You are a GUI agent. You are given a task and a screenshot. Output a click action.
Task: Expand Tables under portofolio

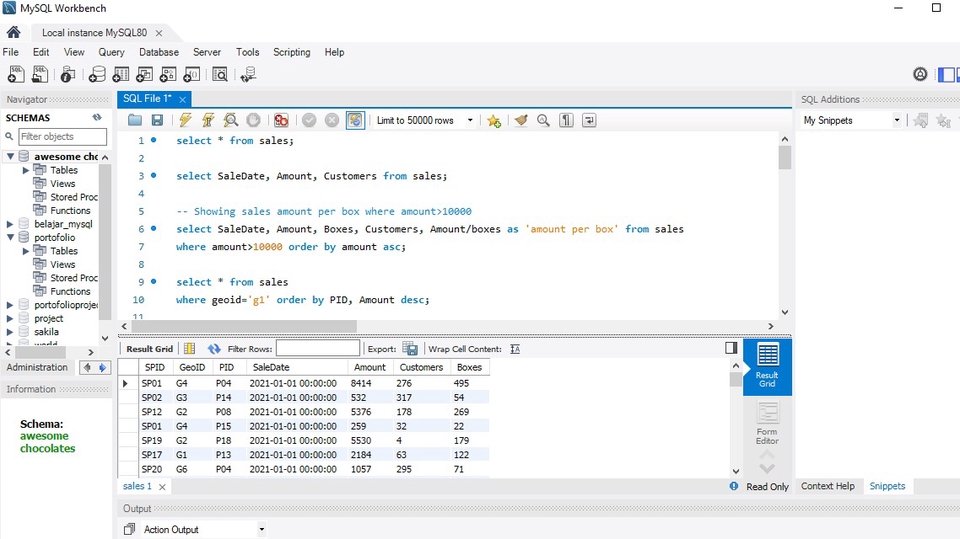[26, 251]
